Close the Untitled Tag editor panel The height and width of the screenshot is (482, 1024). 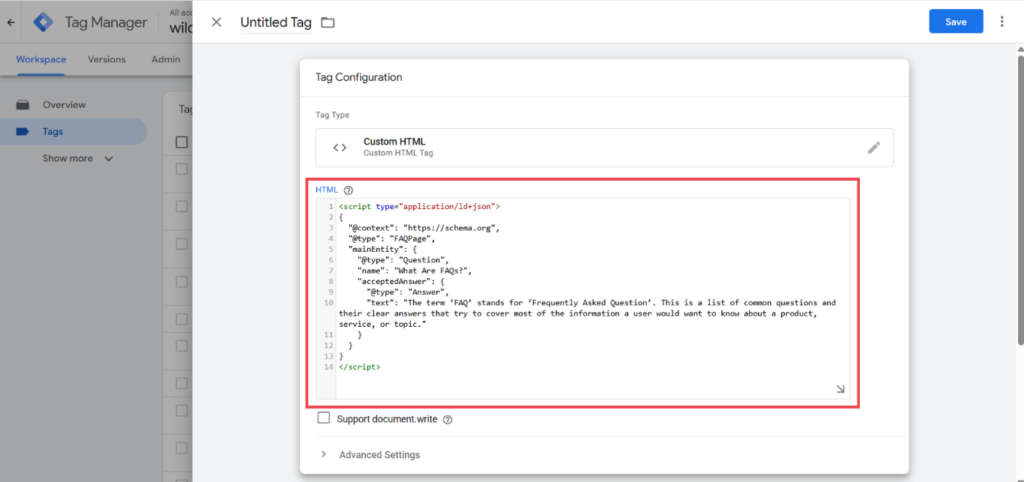[x=217, y=22]
